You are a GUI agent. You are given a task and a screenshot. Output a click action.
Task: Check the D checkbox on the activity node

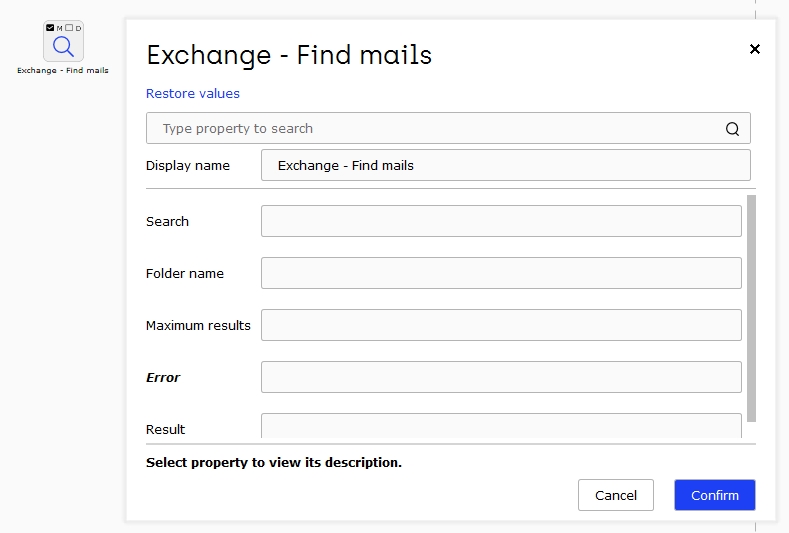[x=69, y=28]
